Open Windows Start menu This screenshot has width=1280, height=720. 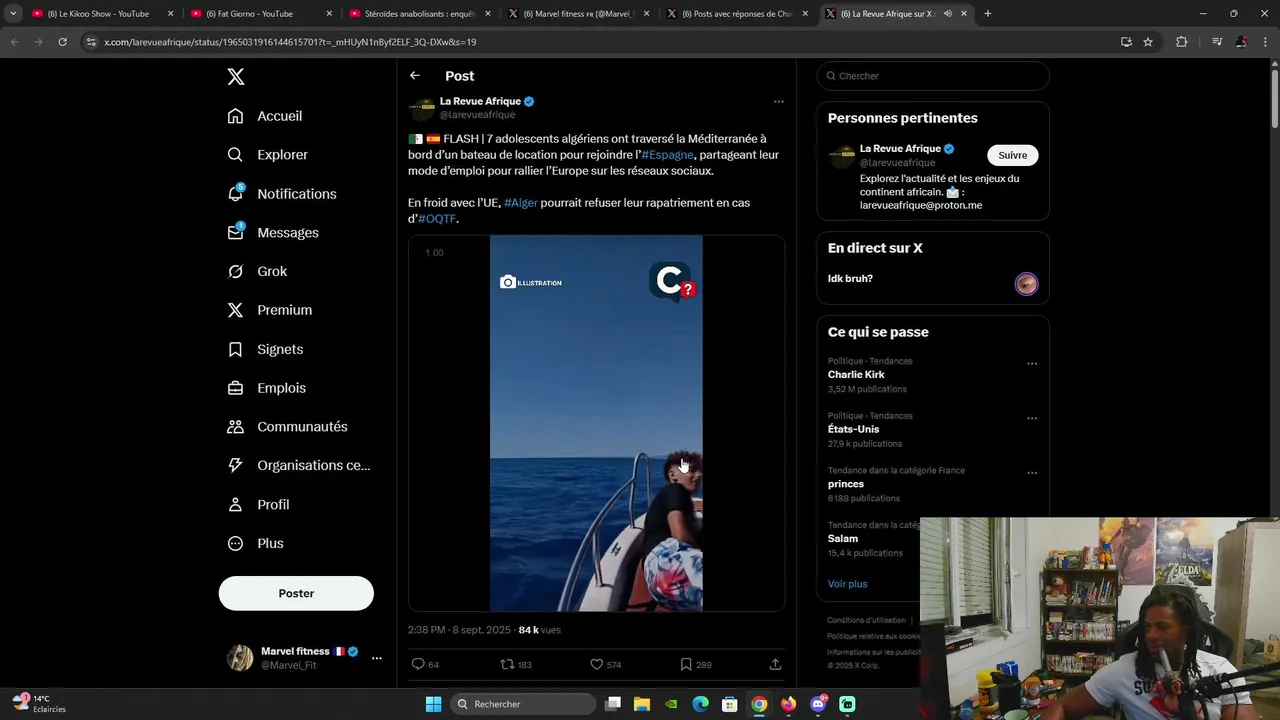click(433, 704)
